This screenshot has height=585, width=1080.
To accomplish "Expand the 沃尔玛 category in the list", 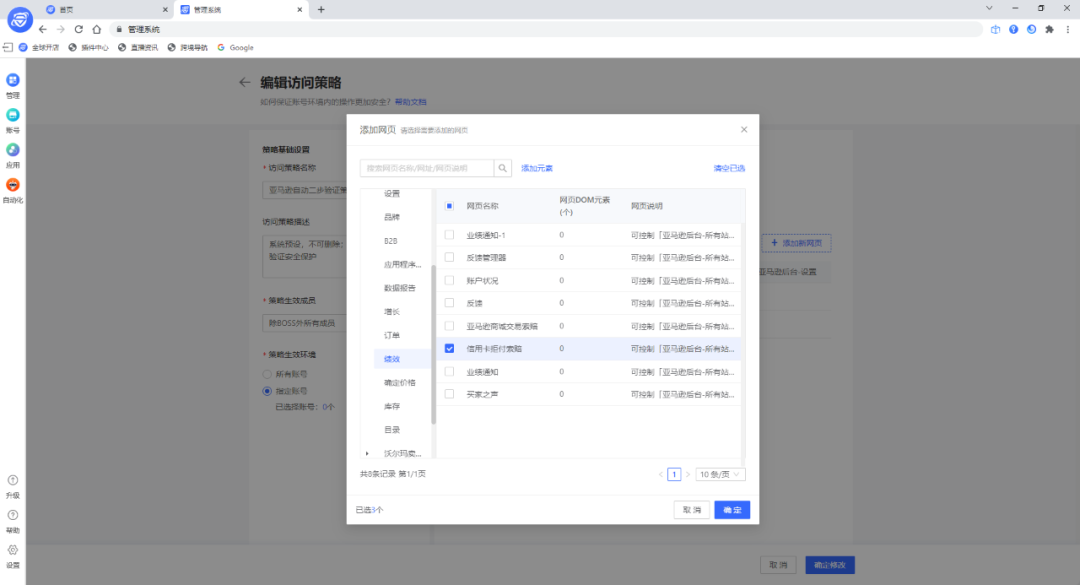I will coord(367,453).
